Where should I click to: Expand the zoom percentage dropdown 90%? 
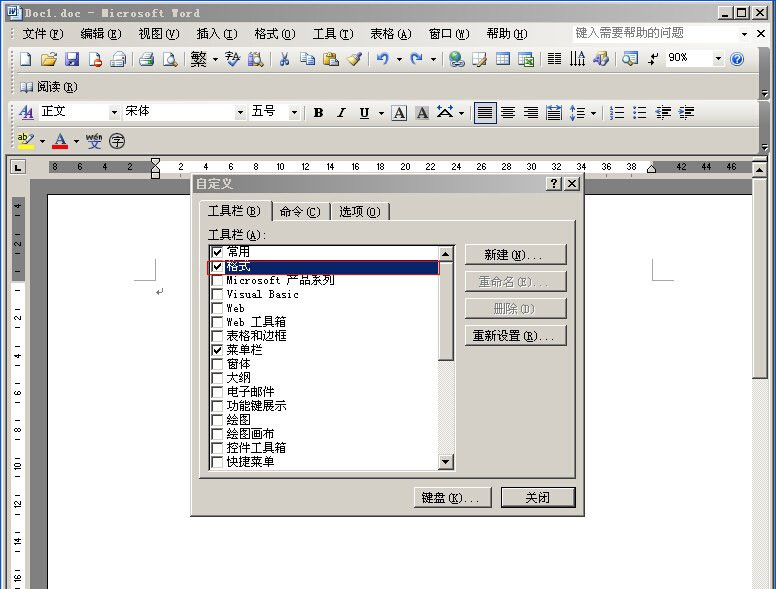[x=717, y=59]
